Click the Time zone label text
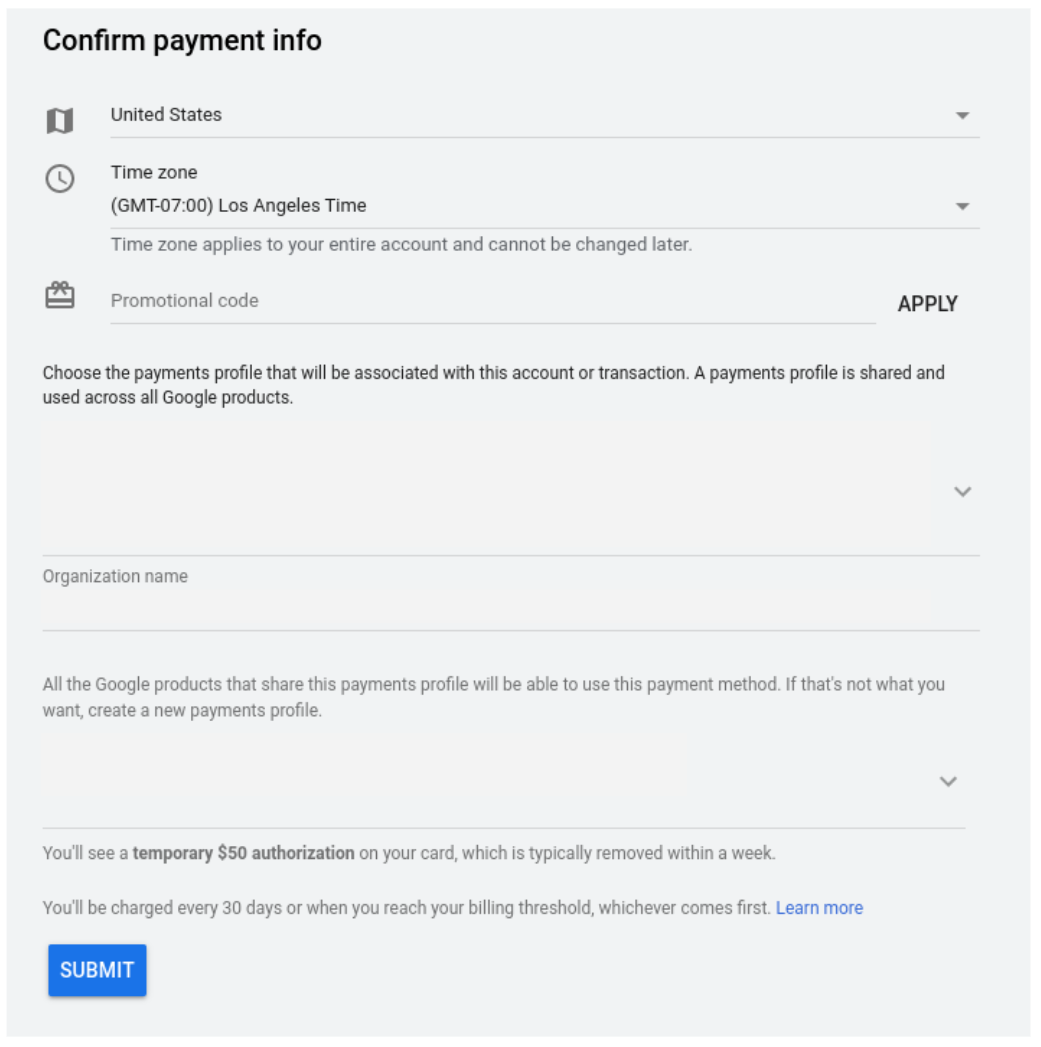This screenshot has width=1041, height=1047. [x=154, y=172]
